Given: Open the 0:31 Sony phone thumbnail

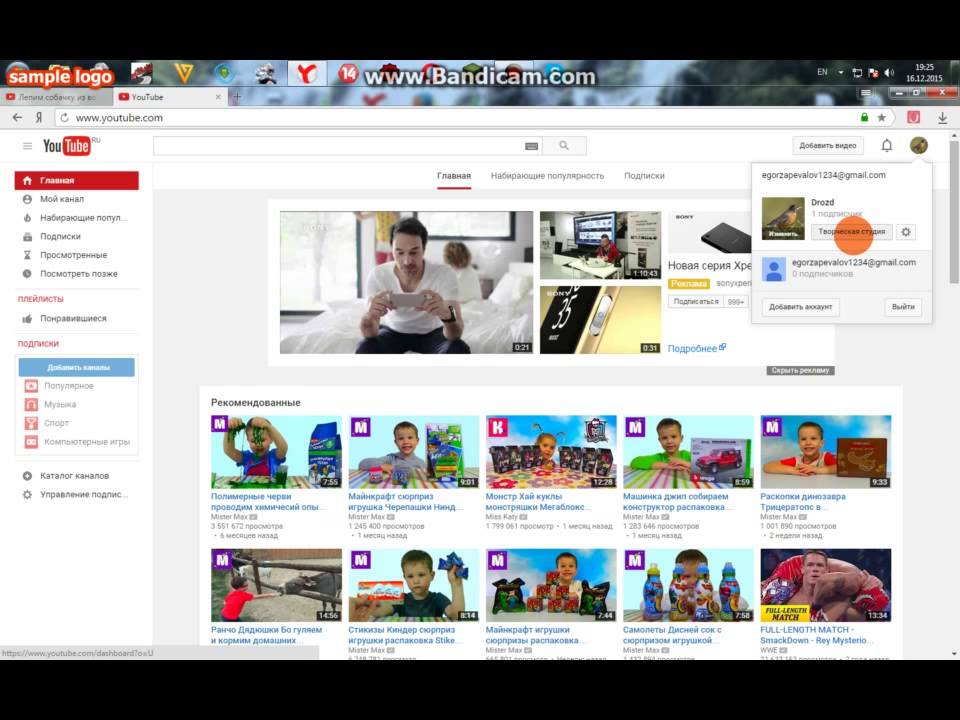Looking at the screenshot, I should click(600, 320).
